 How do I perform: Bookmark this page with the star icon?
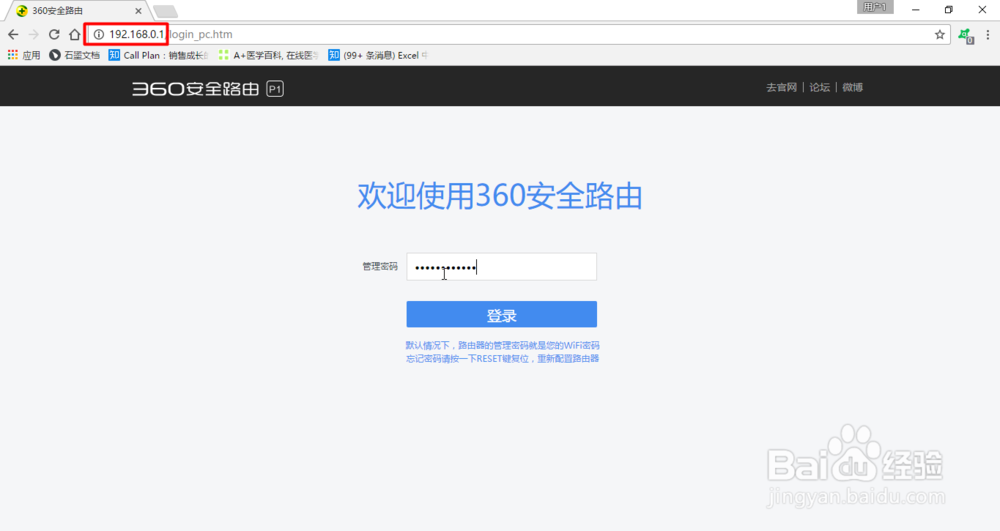coord(939,34)
